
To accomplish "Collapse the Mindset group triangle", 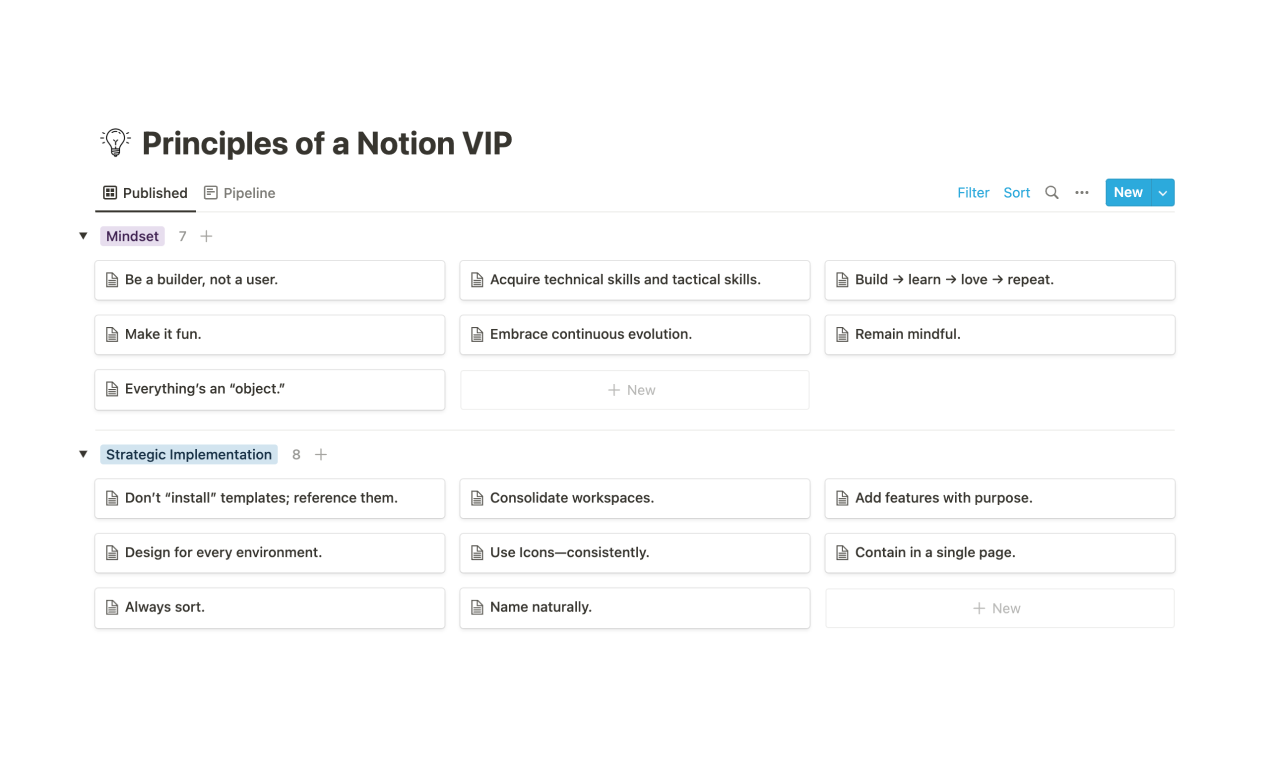I will [83, 237].
